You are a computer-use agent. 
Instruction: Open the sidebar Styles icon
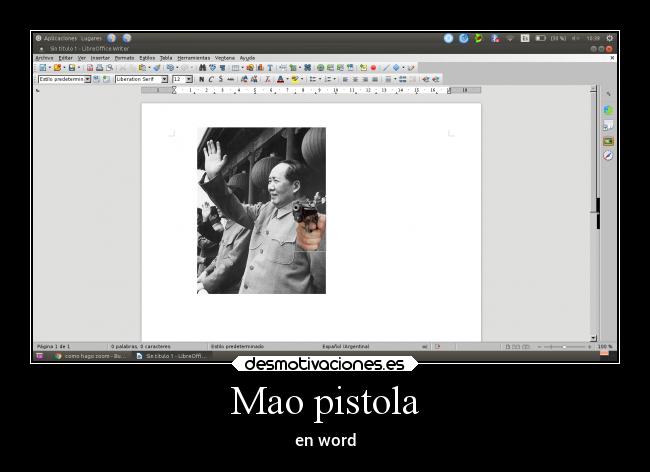pos(608,125)
